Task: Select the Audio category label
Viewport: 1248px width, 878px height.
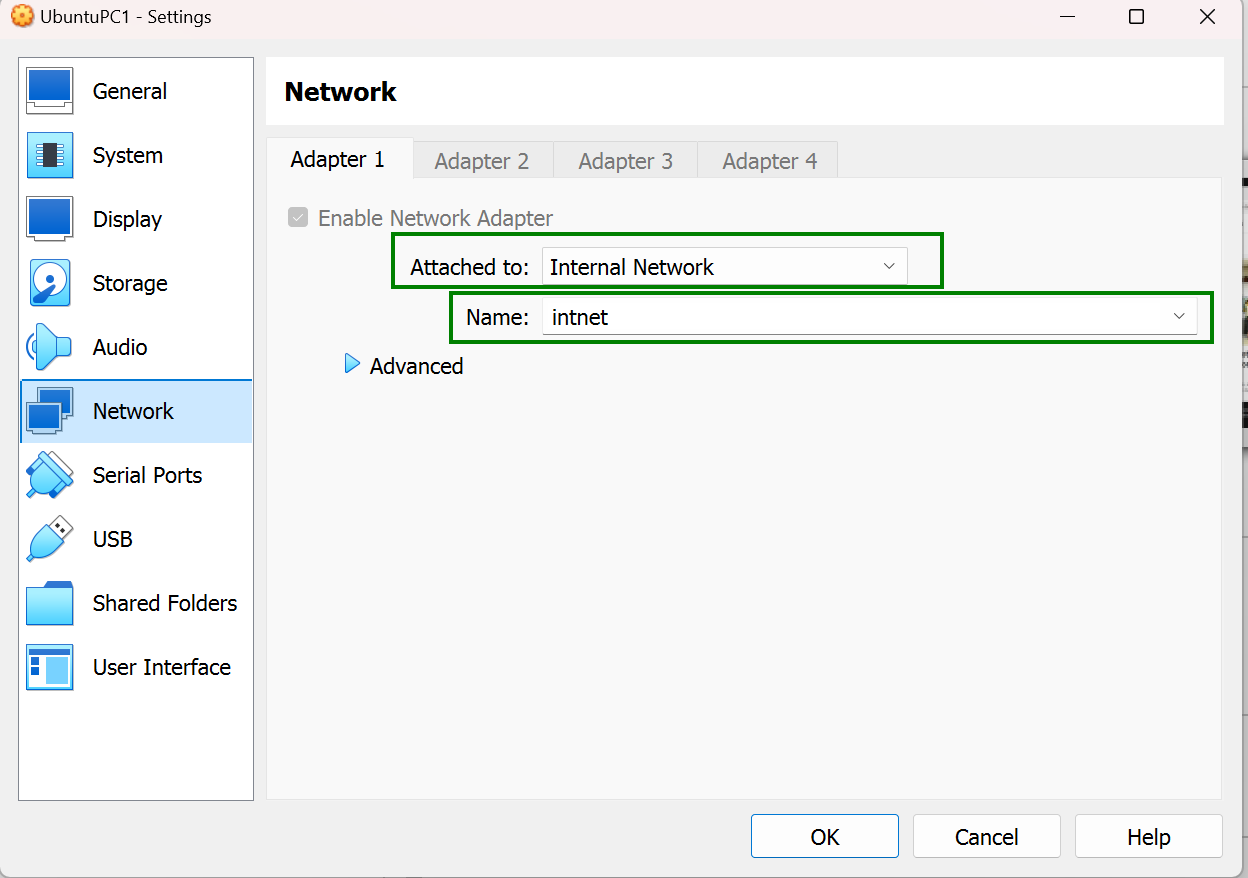Action: (120, 347)
